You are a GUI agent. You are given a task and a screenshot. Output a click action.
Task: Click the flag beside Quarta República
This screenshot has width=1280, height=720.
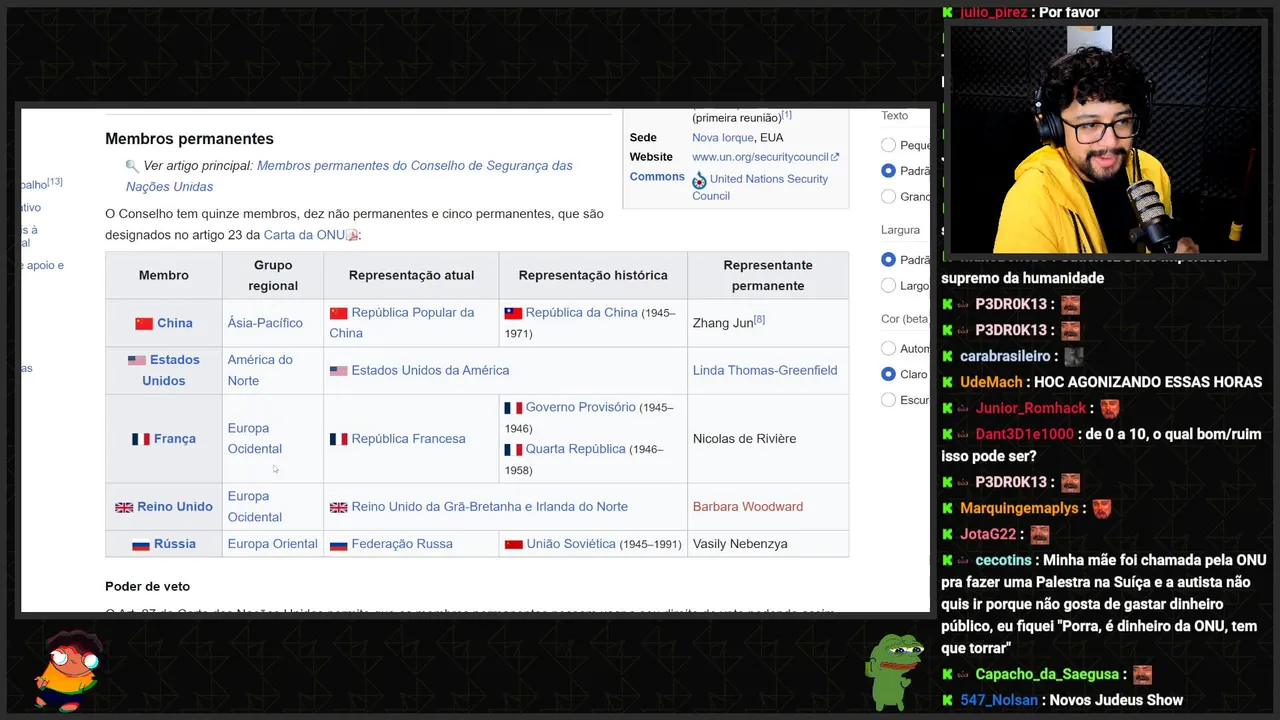513,449
